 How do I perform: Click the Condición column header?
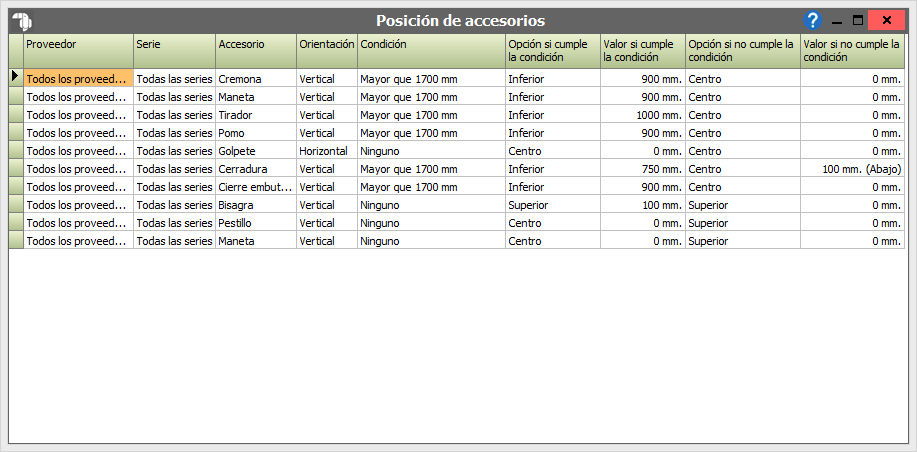pos(432,51)
